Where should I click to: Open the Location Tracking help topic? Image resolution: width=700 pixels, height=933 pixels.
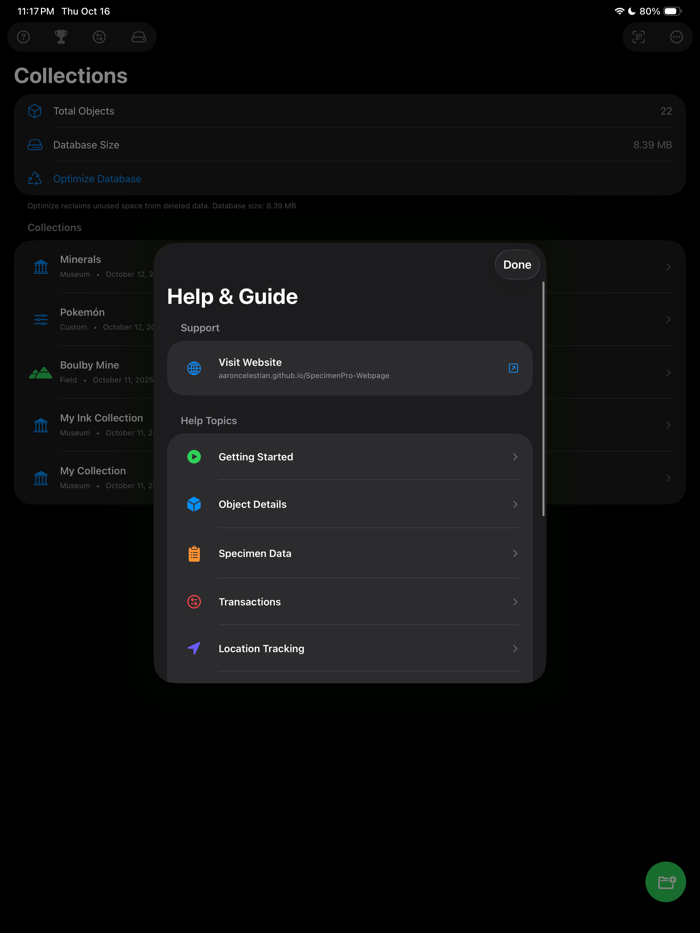[350, 649]
